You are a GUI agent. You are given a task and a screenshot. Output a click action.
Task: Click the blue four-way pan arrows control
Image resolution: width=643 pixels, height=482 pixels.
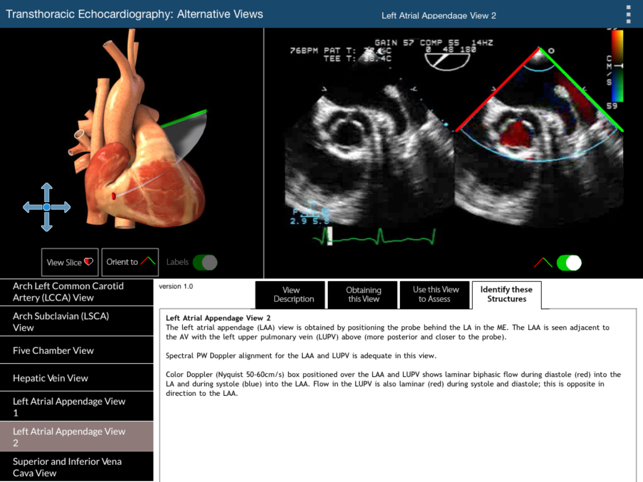47,207
